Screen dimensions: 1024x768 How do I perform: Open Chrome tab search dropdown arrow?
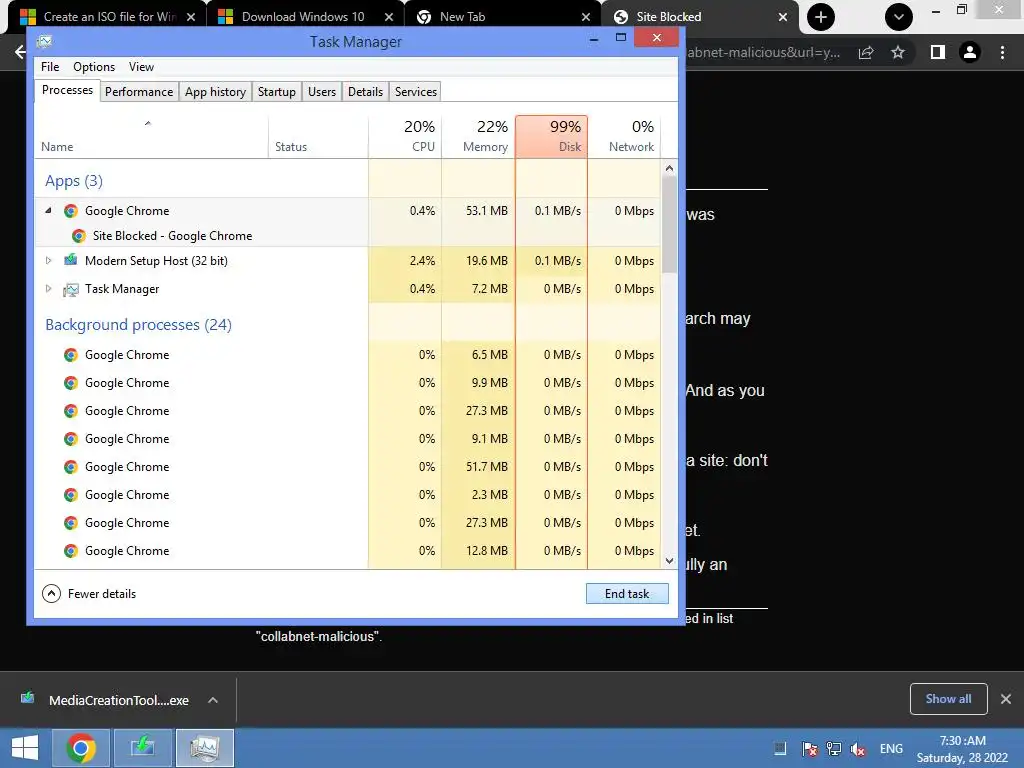(899, 17)
